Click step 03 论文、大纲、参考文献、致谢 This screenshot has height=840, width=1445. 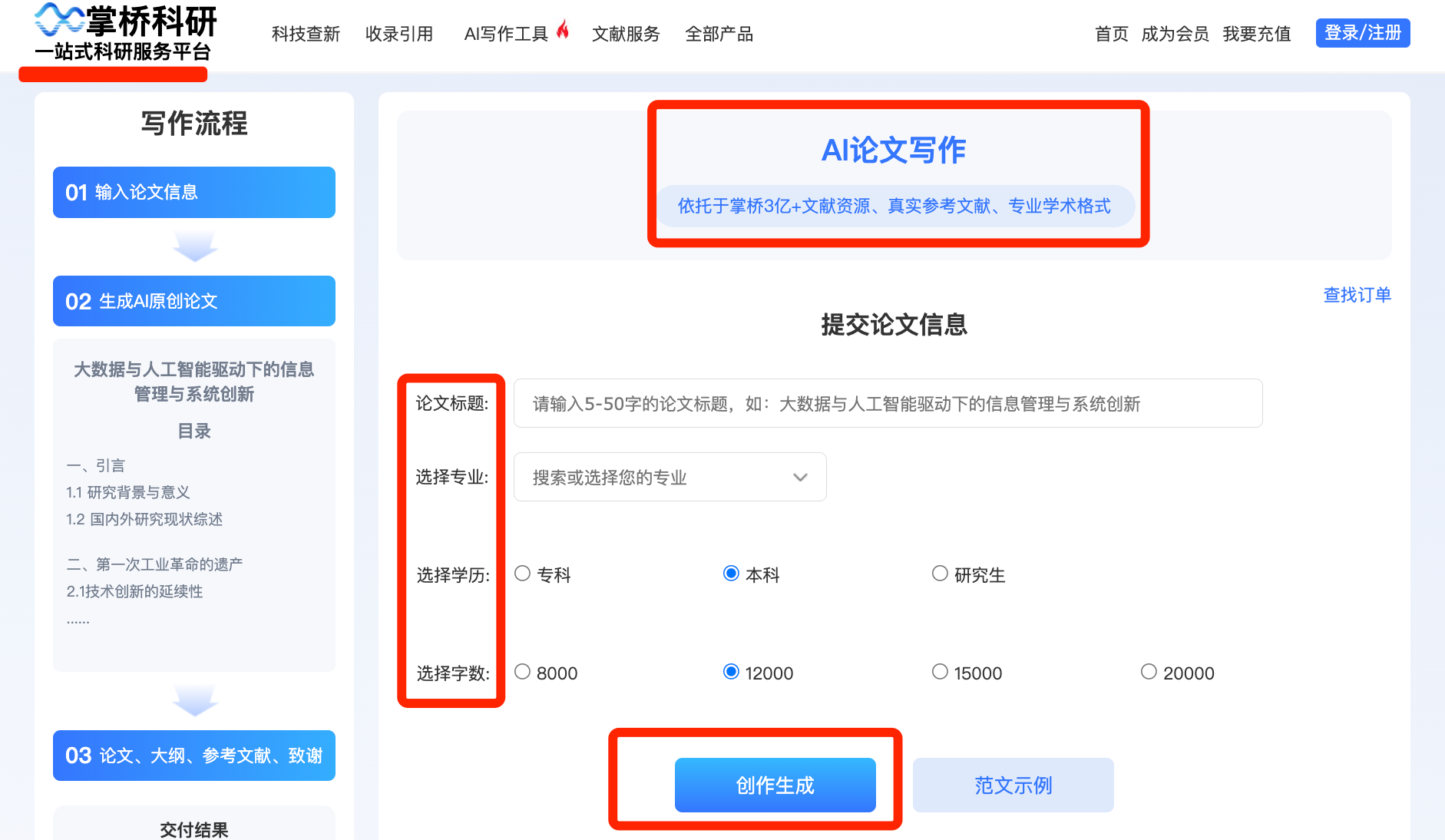pyautogui.click(x=194, y=756)
